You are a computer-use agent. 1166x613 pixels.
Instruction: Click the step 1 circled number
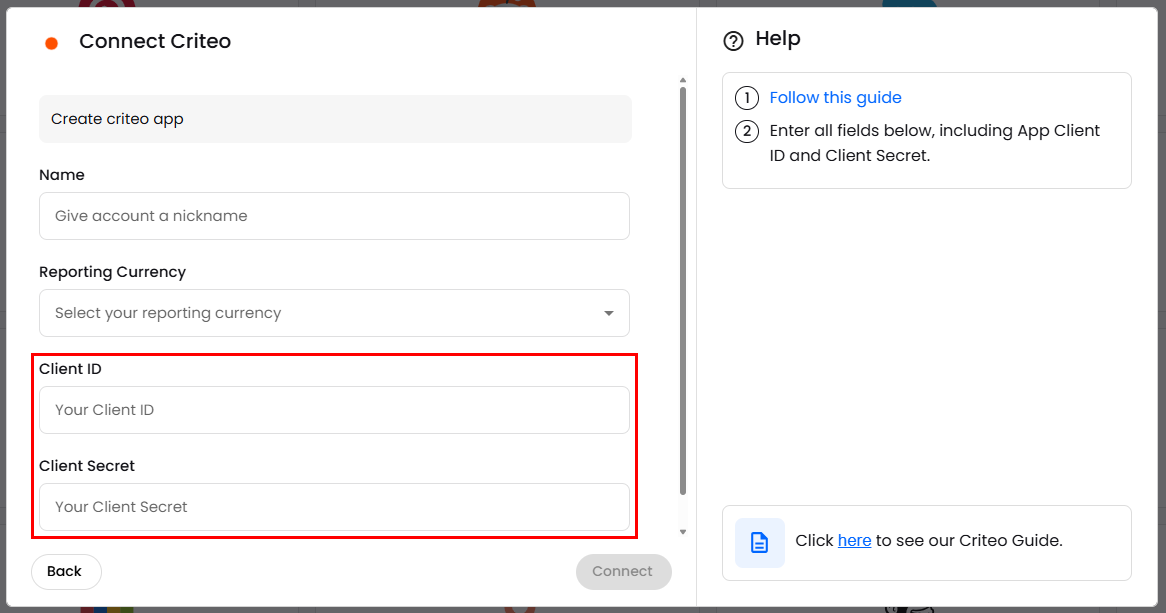[x=746, y=98]
